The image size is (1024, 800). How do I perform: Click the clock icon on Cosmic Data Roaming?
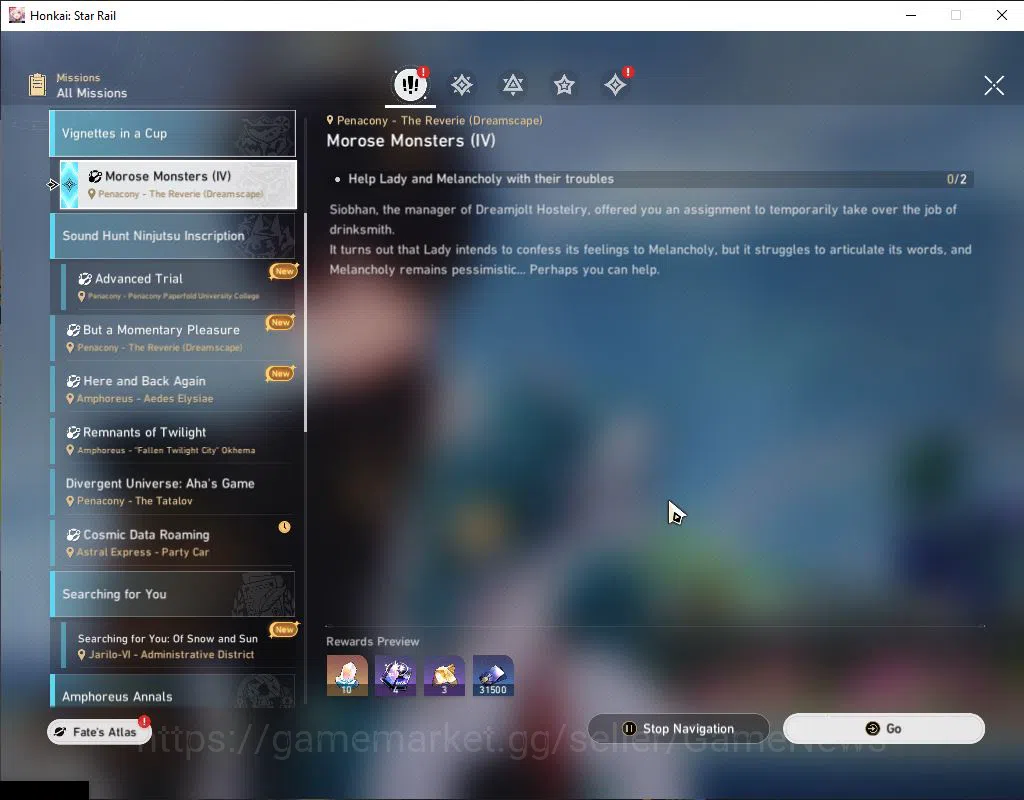click(284, 527)
